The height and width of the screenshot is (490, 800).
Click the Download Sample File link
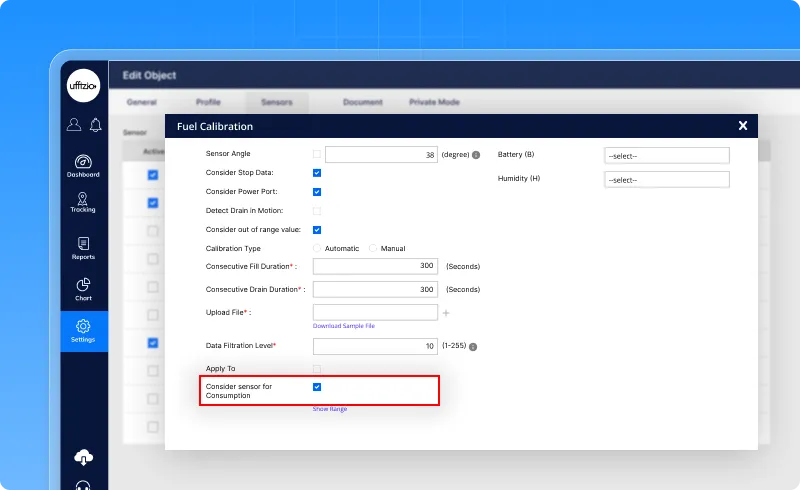[344, 326]
